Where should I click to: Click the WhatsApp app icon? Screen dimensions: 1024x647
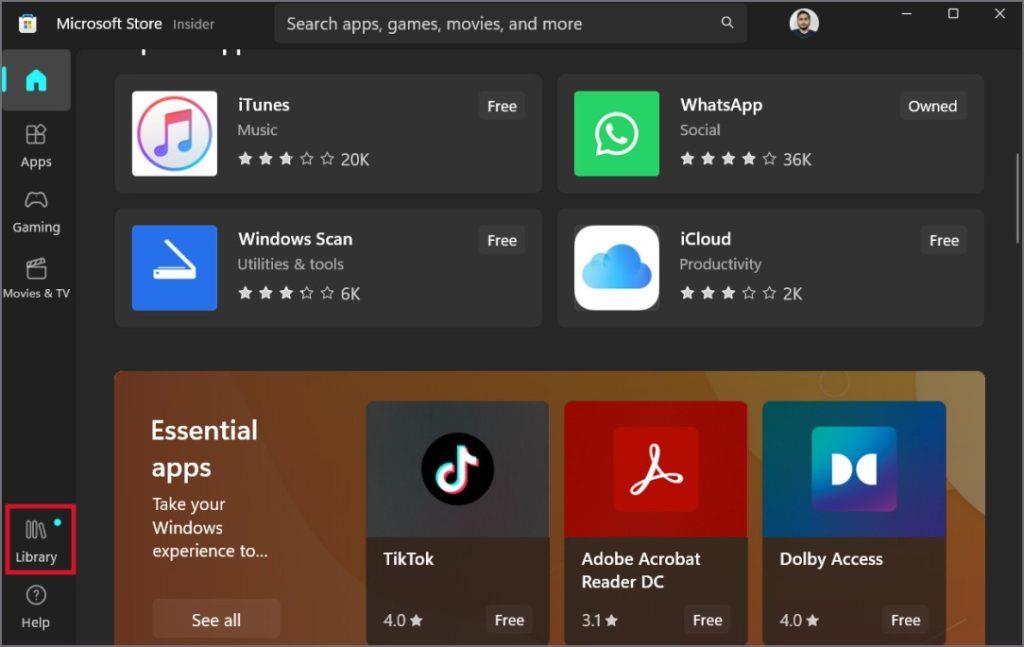616,133
